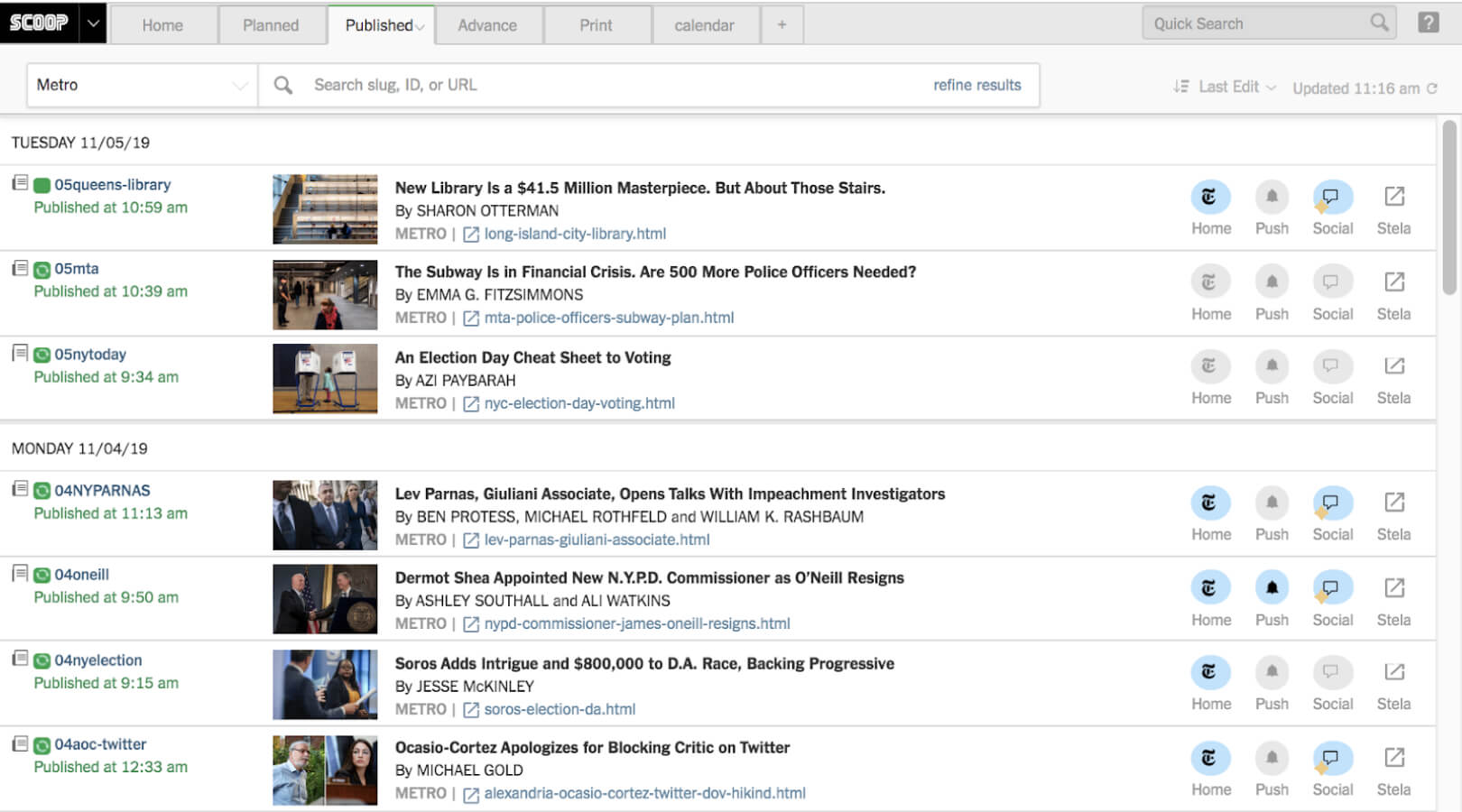Screen dimensions: 1462x812
Task: Open the long-island-city-library.html link
Action: [574, 234]
